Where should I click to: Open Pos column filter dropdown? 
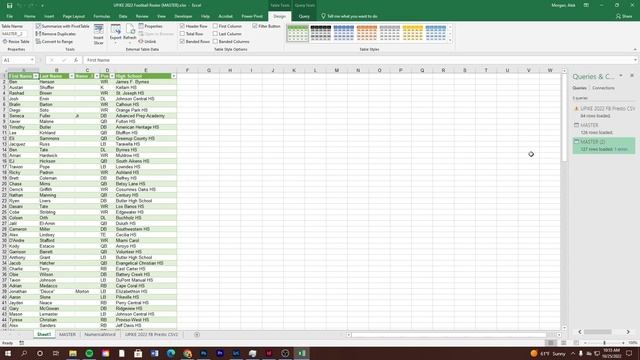coord(112,76)
